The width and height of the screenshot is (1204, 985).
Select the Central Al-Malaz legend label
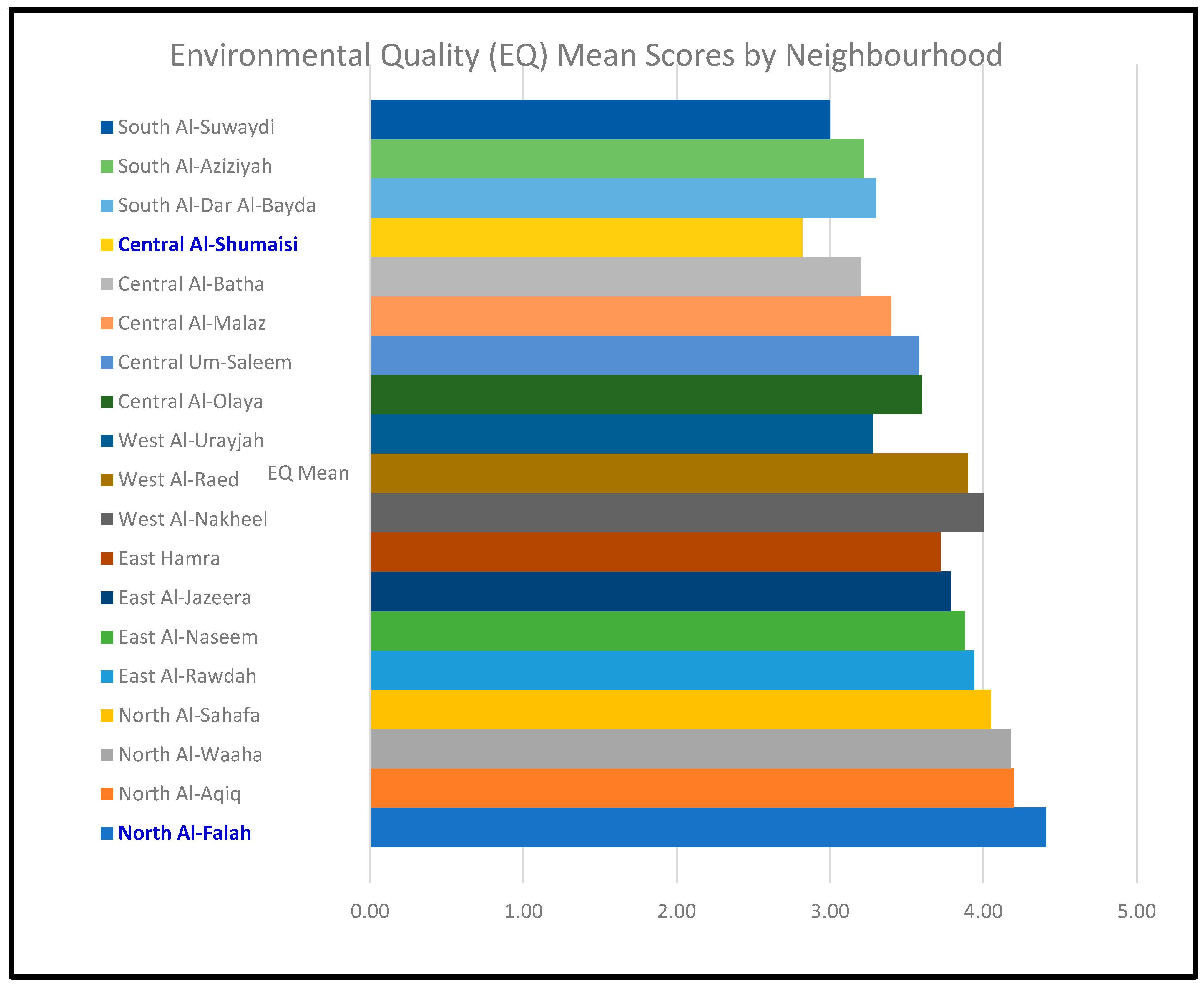pos(192,324)
